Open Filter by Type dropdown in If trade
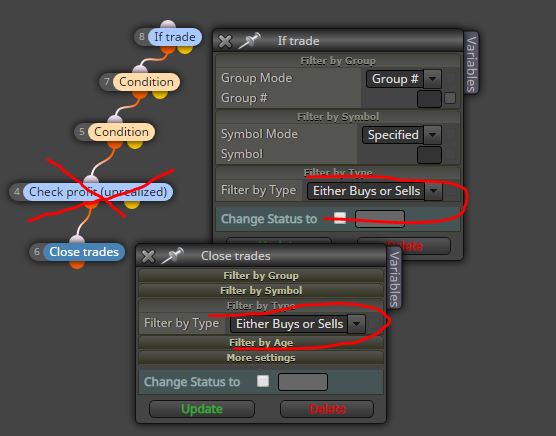 coord(374,191)
